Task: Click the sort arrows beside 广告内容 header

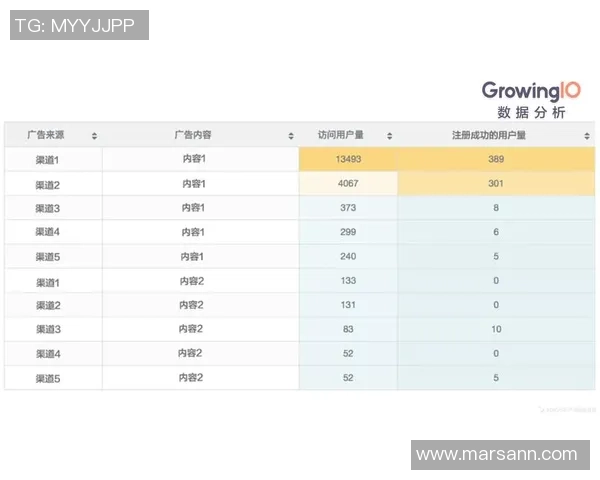Action: click(x=291, y=136)
